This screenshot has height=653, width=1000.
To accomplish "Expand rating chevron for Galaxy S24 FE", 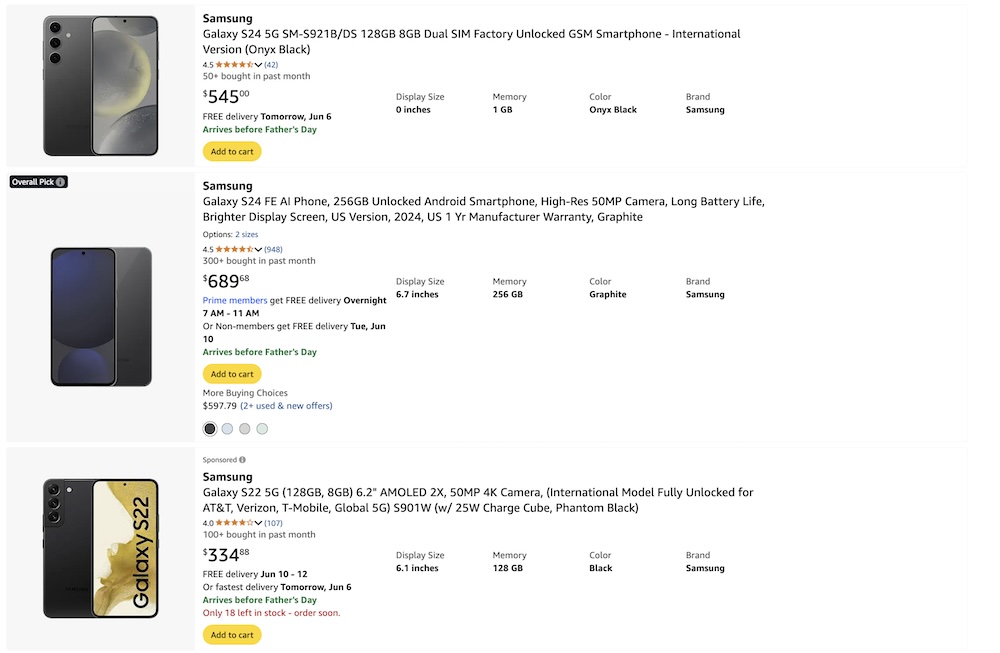I will click(x=259, y=249).
